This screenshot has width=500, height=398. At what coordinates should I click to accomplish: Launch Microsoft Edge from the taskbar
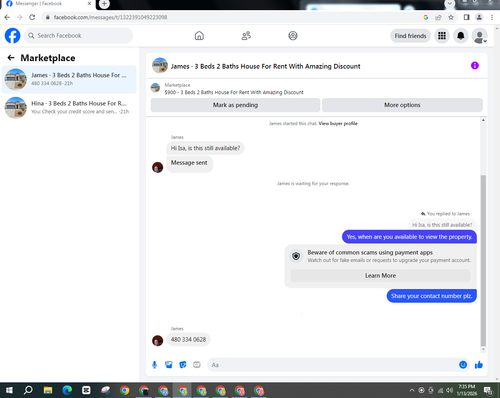[x=67, y=390]
